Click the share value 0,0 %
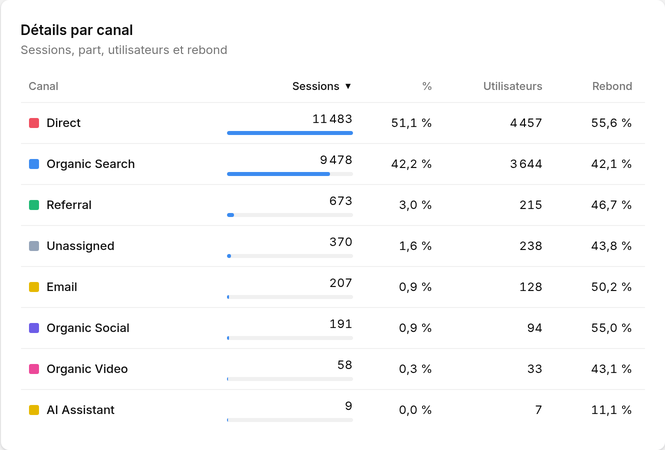This screenshot has height=450, width=665. pos(415,410)
